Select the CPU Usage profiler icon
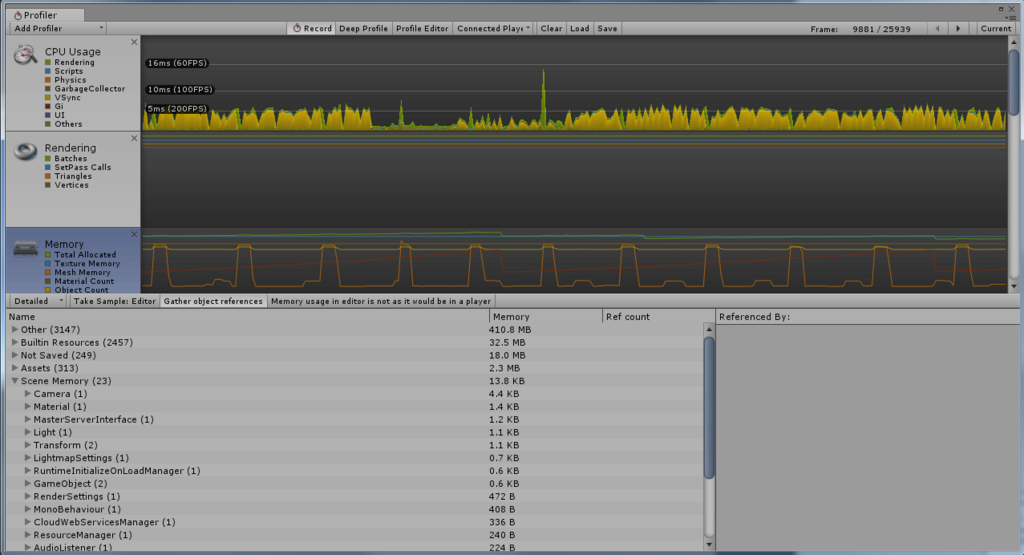1024x555 pixels. (x=25, y=55)
